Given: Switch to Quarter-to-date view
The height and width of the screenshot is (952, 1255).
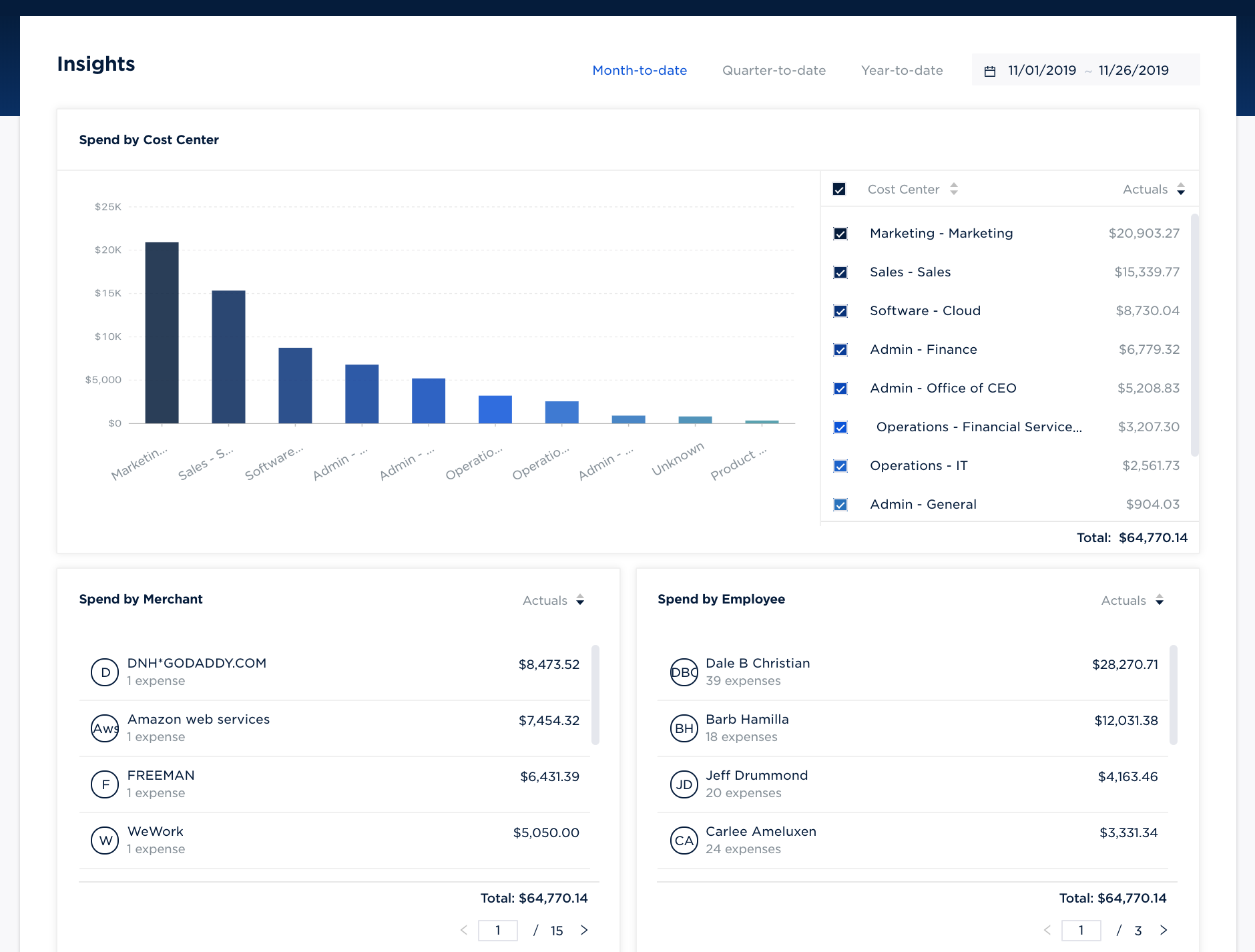Looking at the screenshot, I should (x=774, y=71).
